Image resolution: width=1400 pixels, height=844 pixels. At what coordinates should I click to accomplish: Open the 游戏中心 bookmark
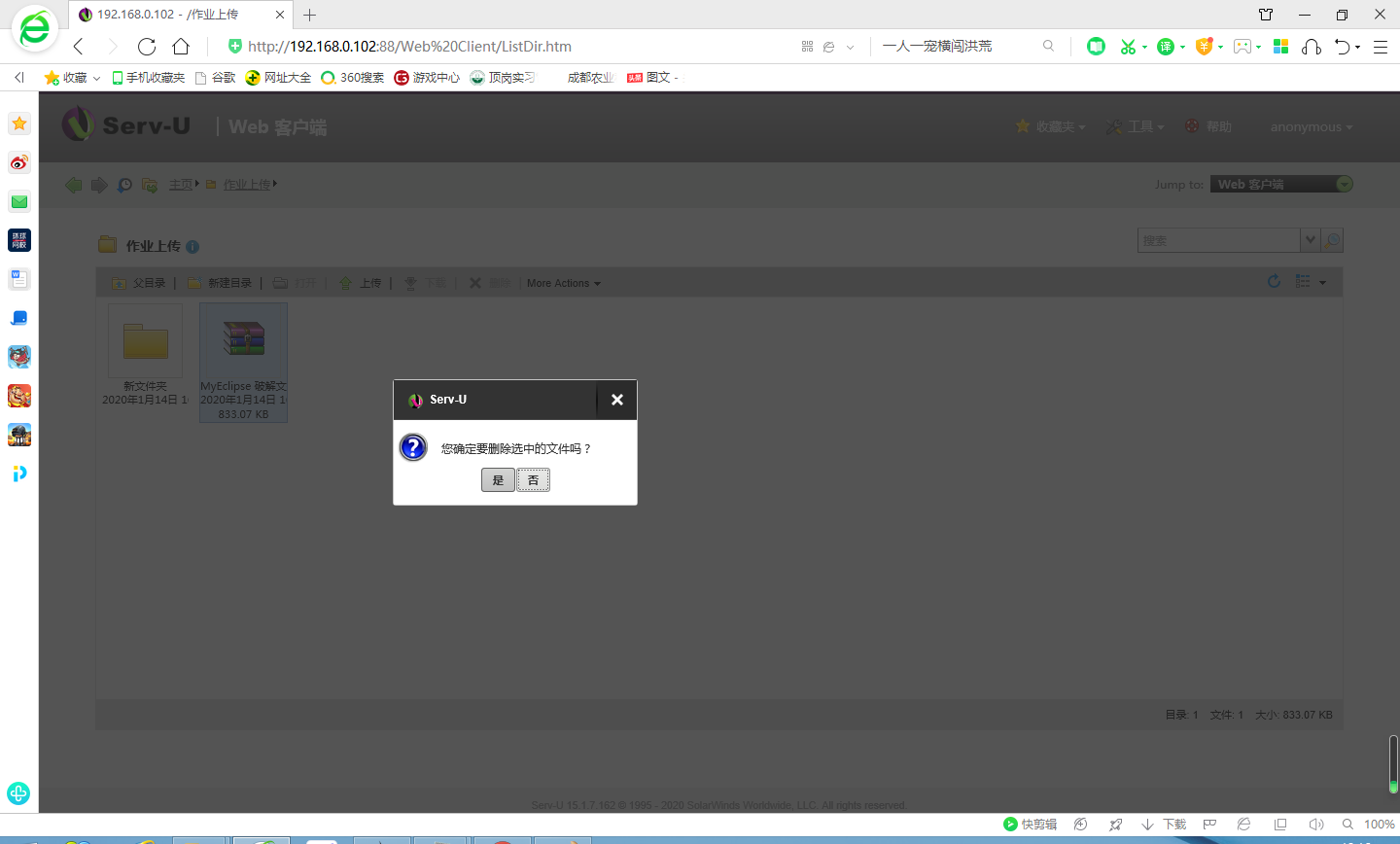(x=427, y=78)
